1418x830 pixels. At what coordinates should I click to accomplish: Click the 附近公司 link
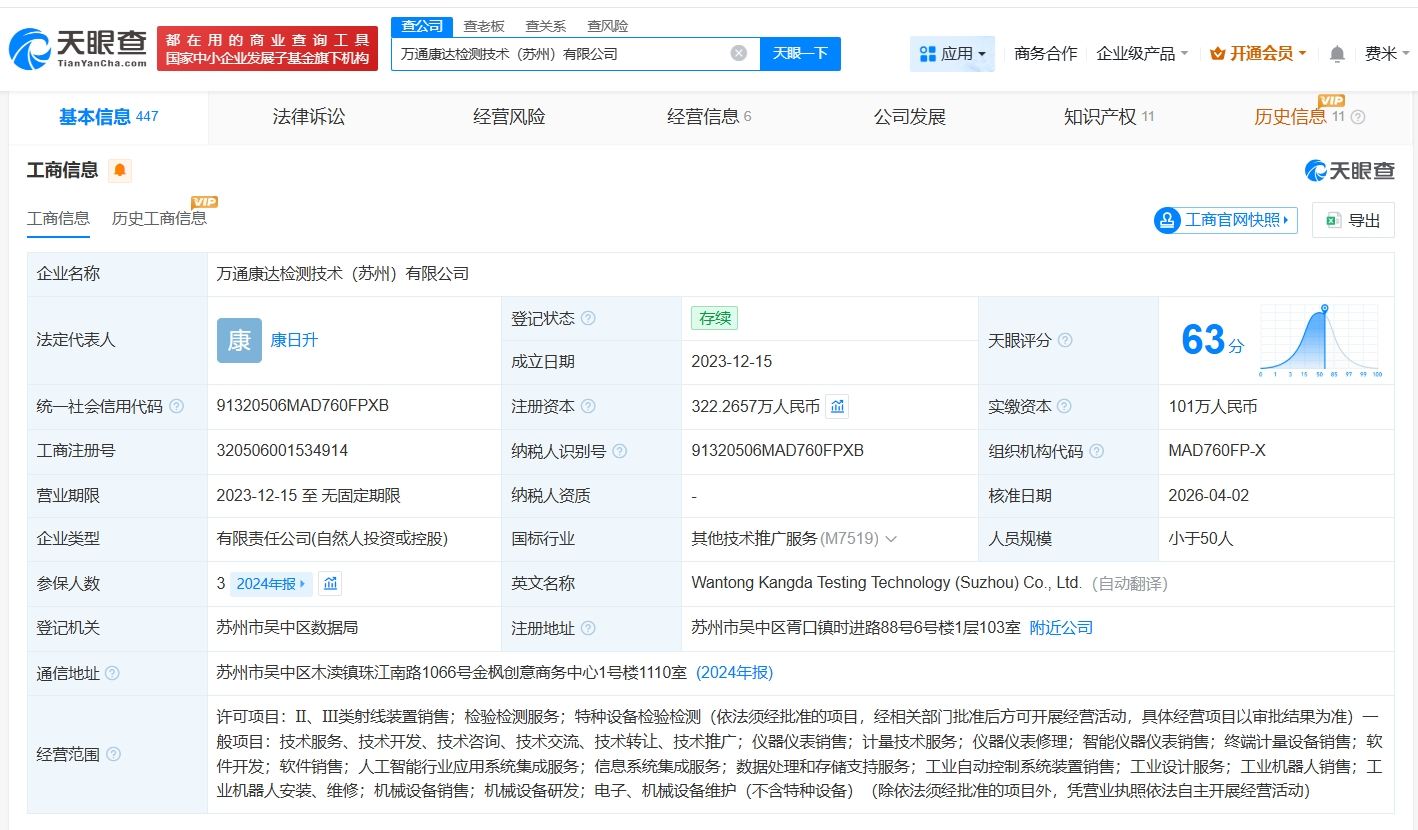pyautogui.click(x=1061, y=628)
